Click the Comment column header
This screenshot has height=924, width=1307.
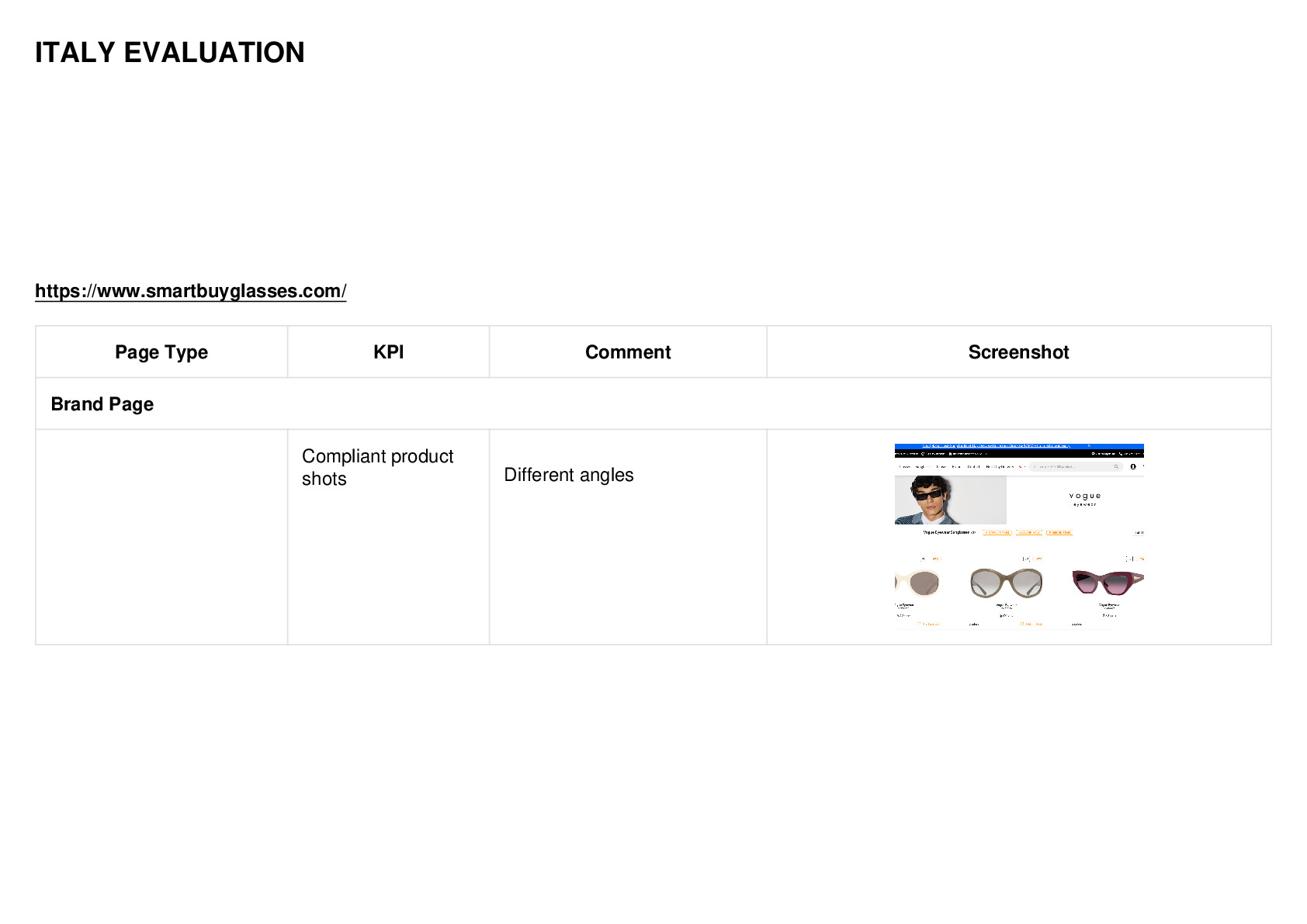tap(628, 352)
